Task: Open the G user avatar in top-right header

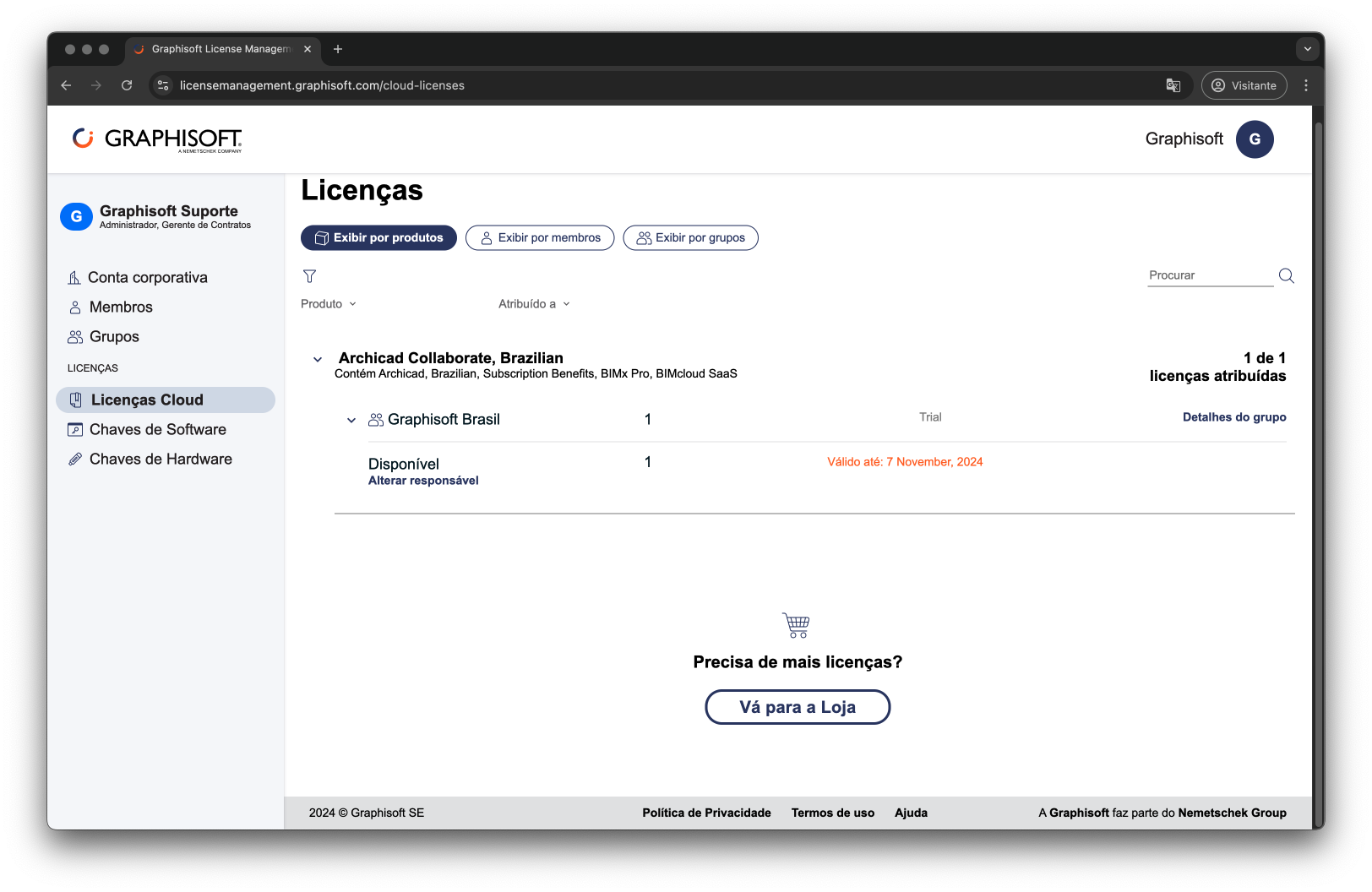Action: tap(1255, 139)
